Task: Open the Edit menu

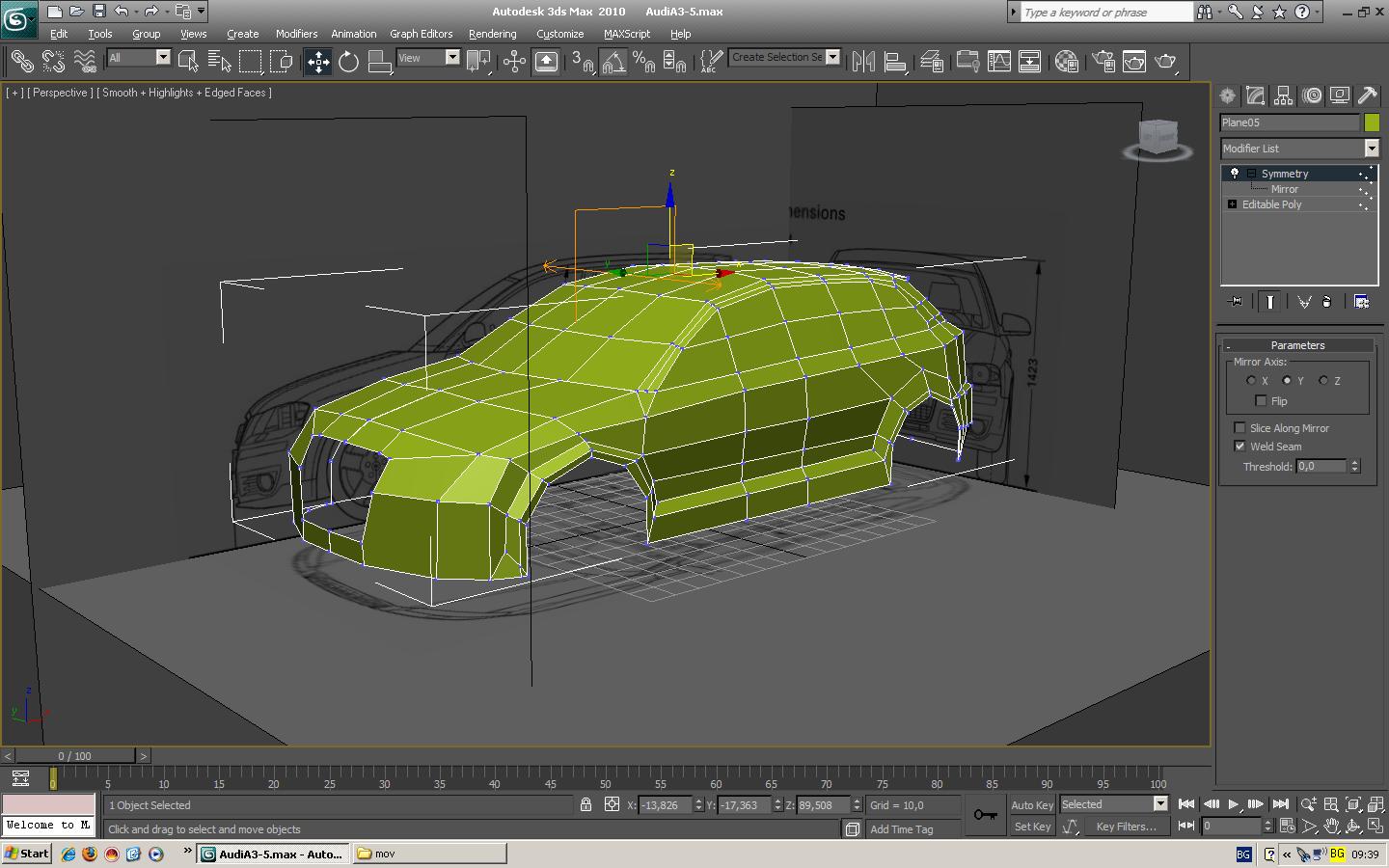Action: (x=59, y=34)
